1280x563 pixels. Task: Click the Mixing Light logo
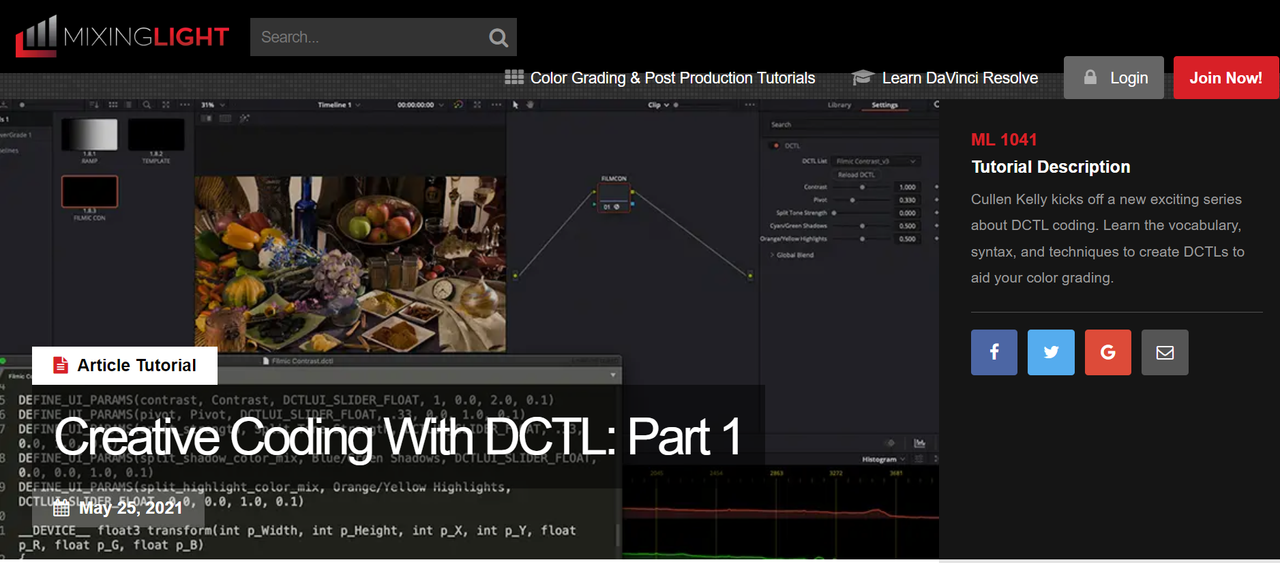(x=122, y=37)
